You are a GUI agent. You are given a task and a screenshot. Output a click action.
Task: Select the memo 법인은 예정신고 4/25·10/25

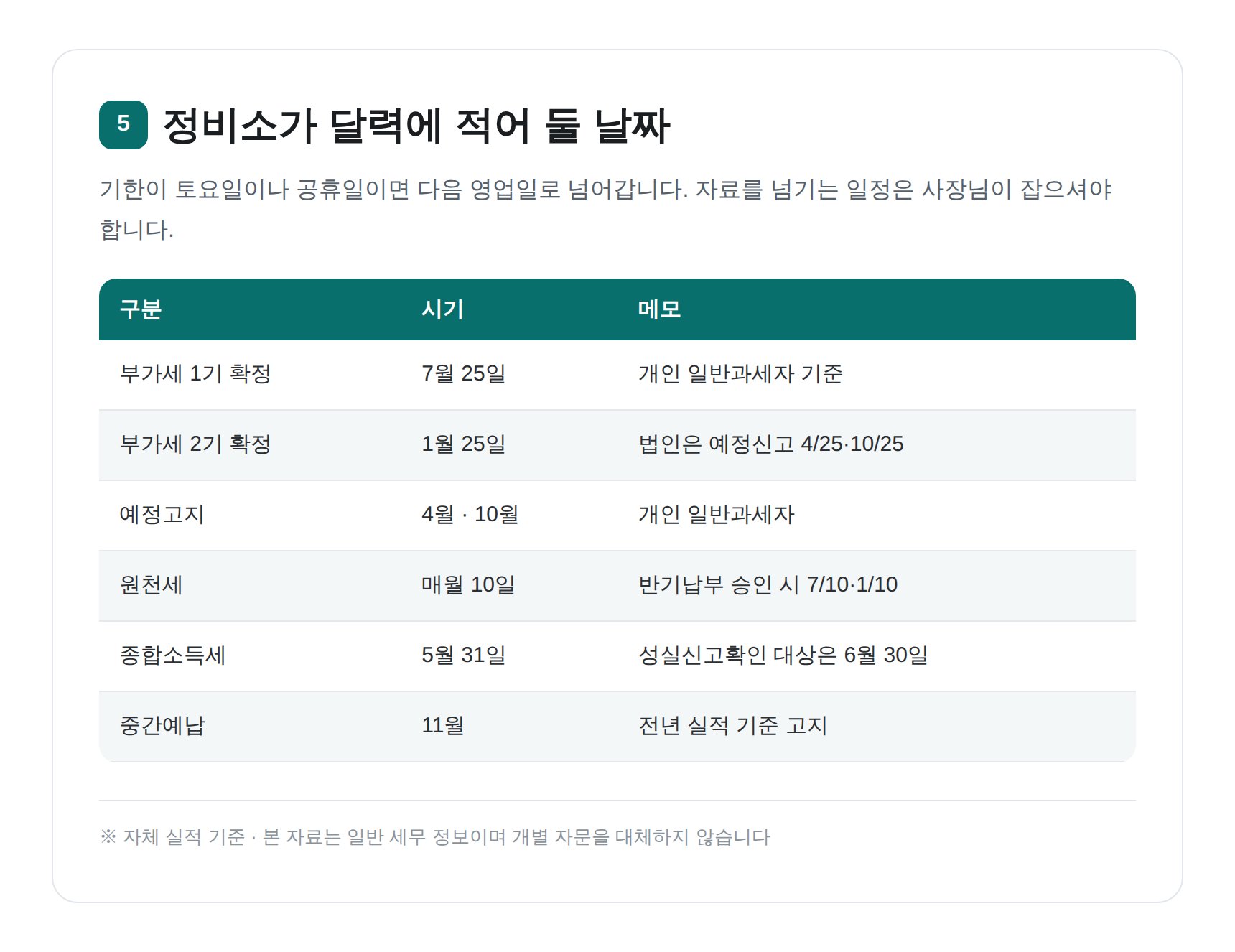tap(771, 444)
